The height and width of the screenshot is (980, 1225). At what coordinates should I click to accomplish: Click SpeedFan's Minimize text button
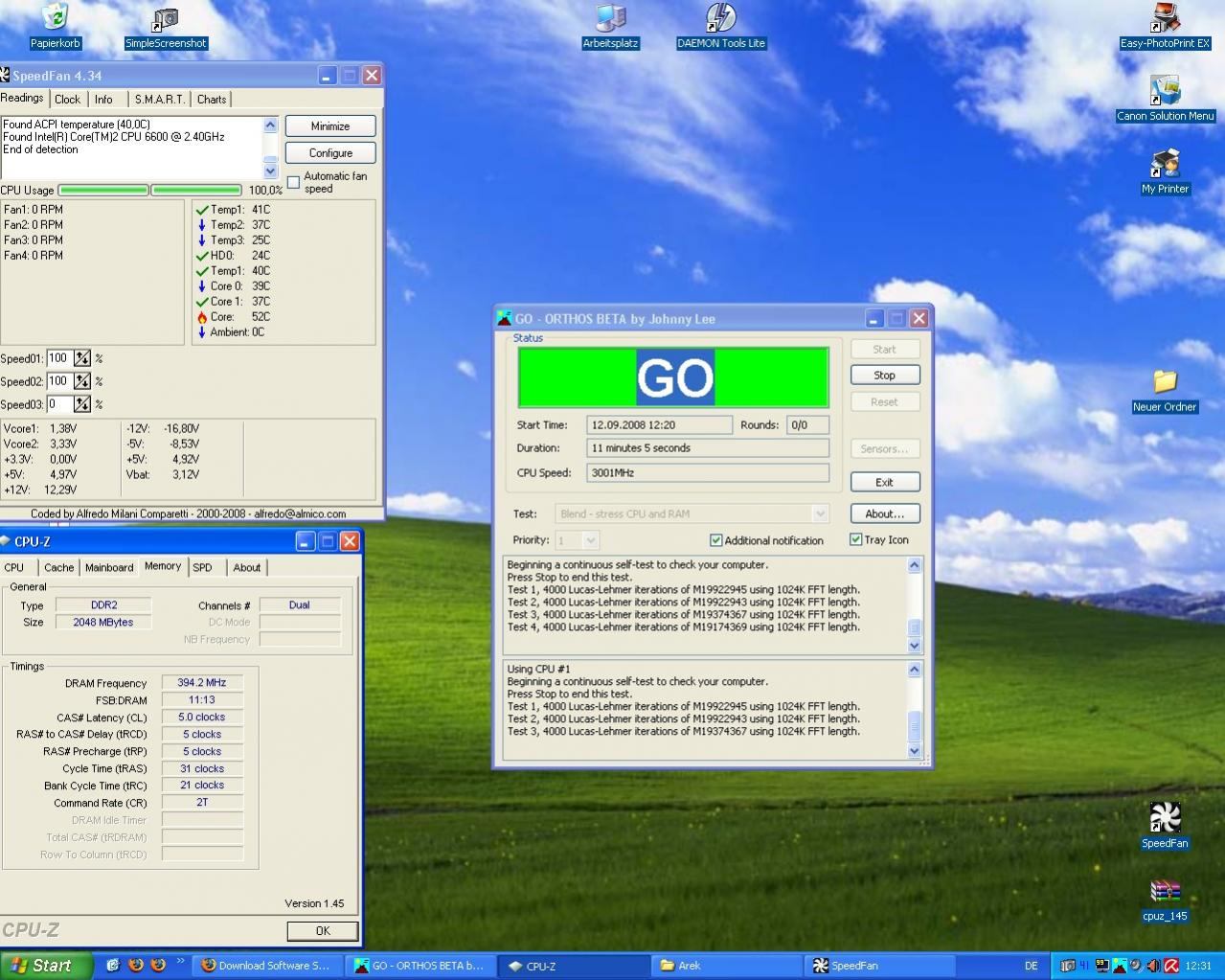(330, 126)
